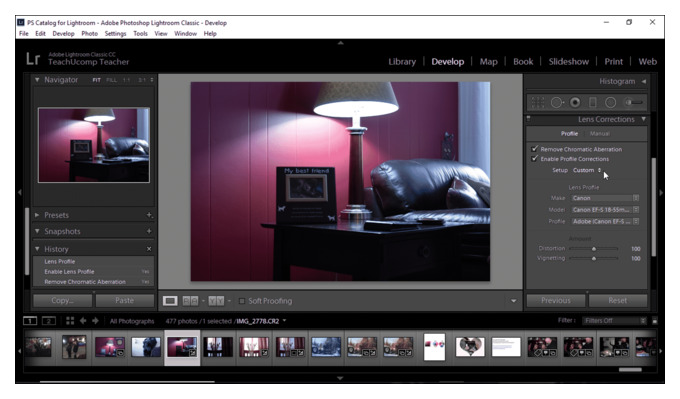Select the Graduated Filter tool
Image resolution: width=680 pixels, height=399 pixels.
(x=592, y=102)
